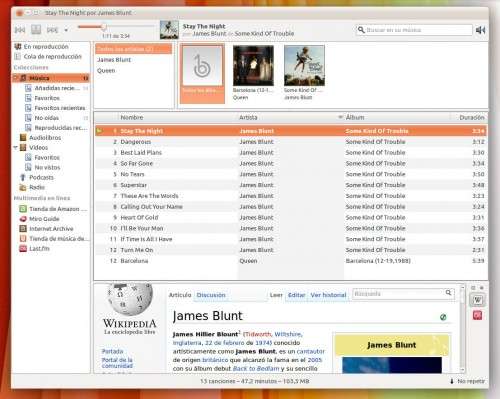500x399 pixels.
Task: Open Reproducidas recientemente playlist
Action: click(56, 128)
